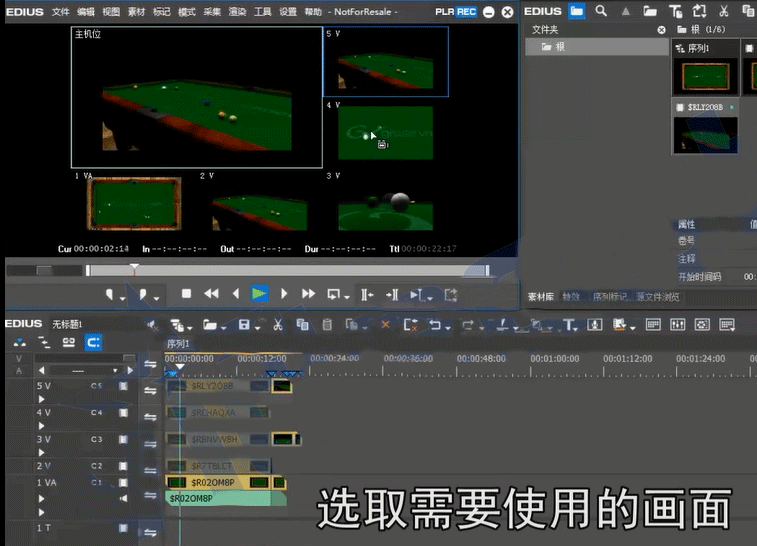Click the Voice Over microphone icon
Viewport: 757px width, 546px height.
[594, 324]
